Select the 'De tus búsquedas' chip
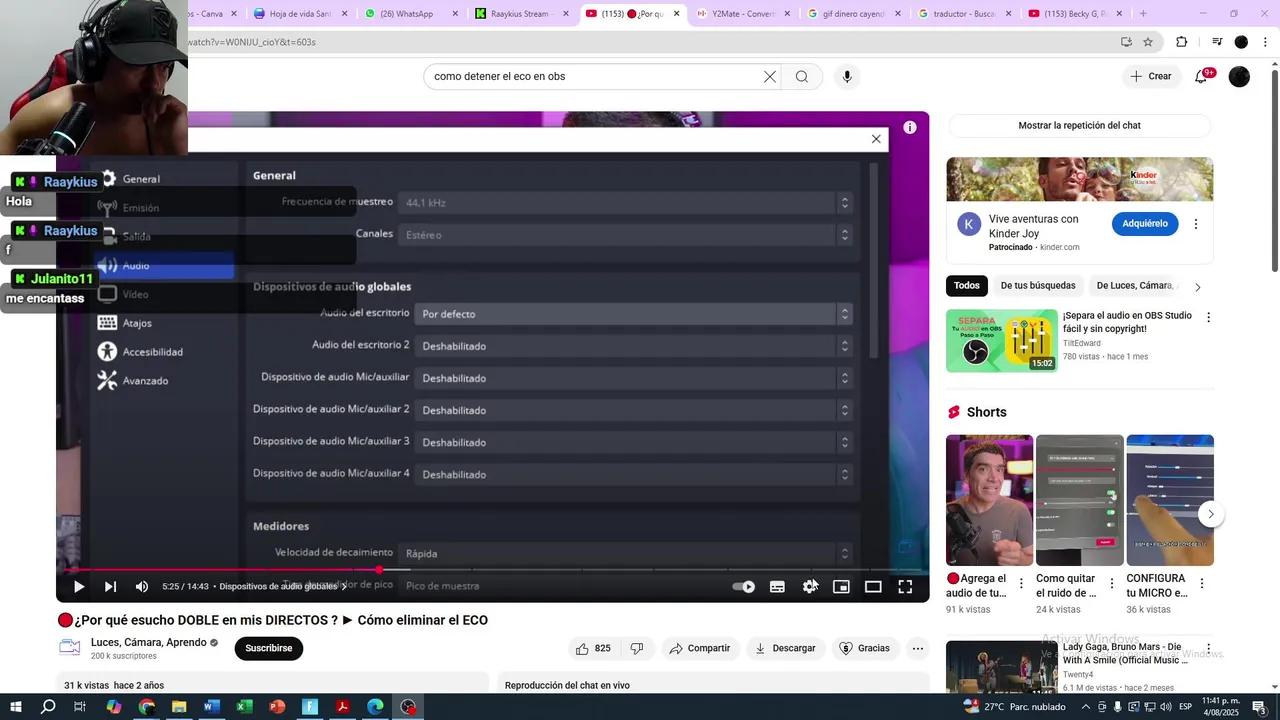 [x=1038, y=286]
